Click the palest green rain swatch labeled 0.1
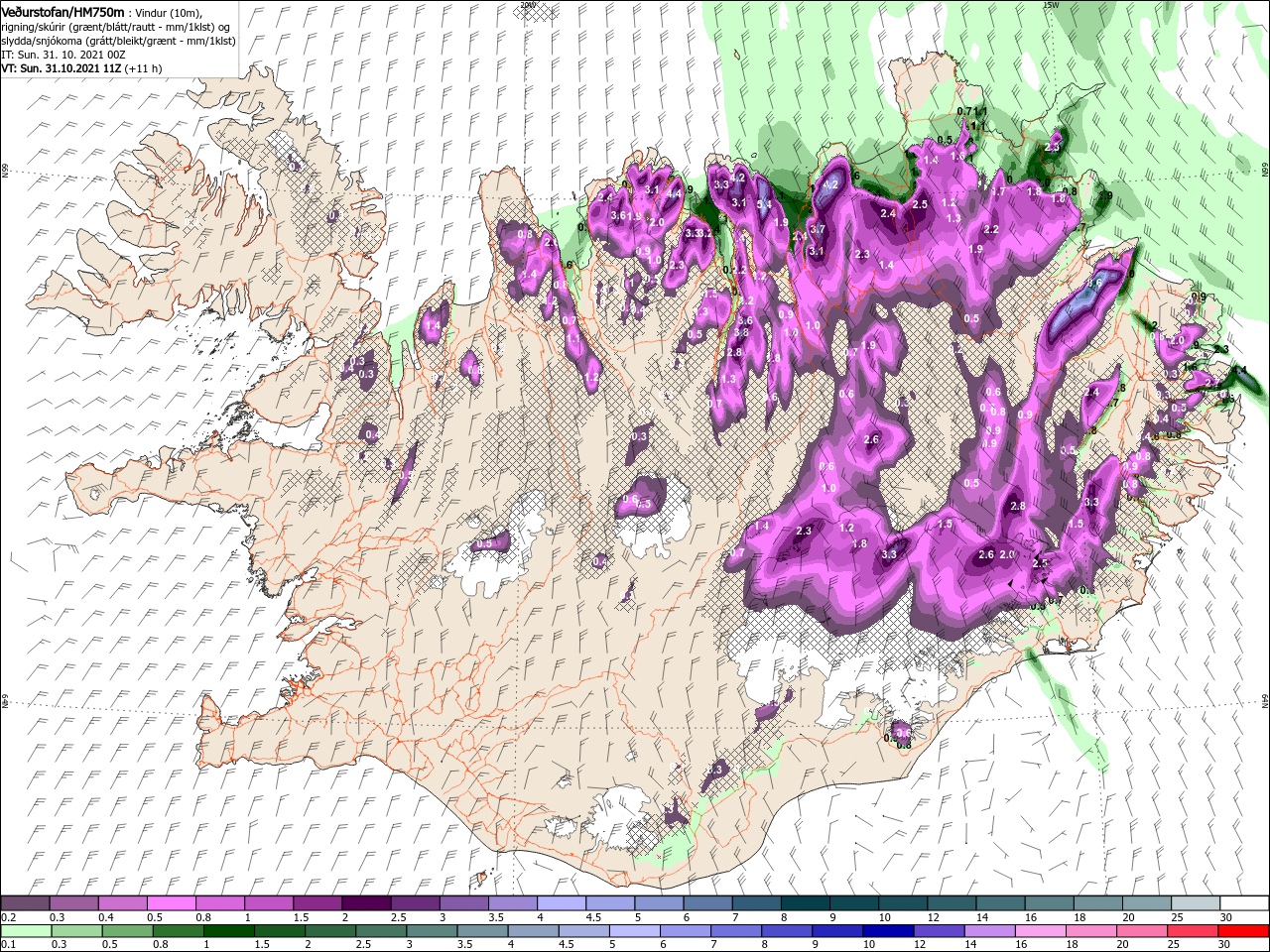The image size is (1270, 952). tap(25, 931)
